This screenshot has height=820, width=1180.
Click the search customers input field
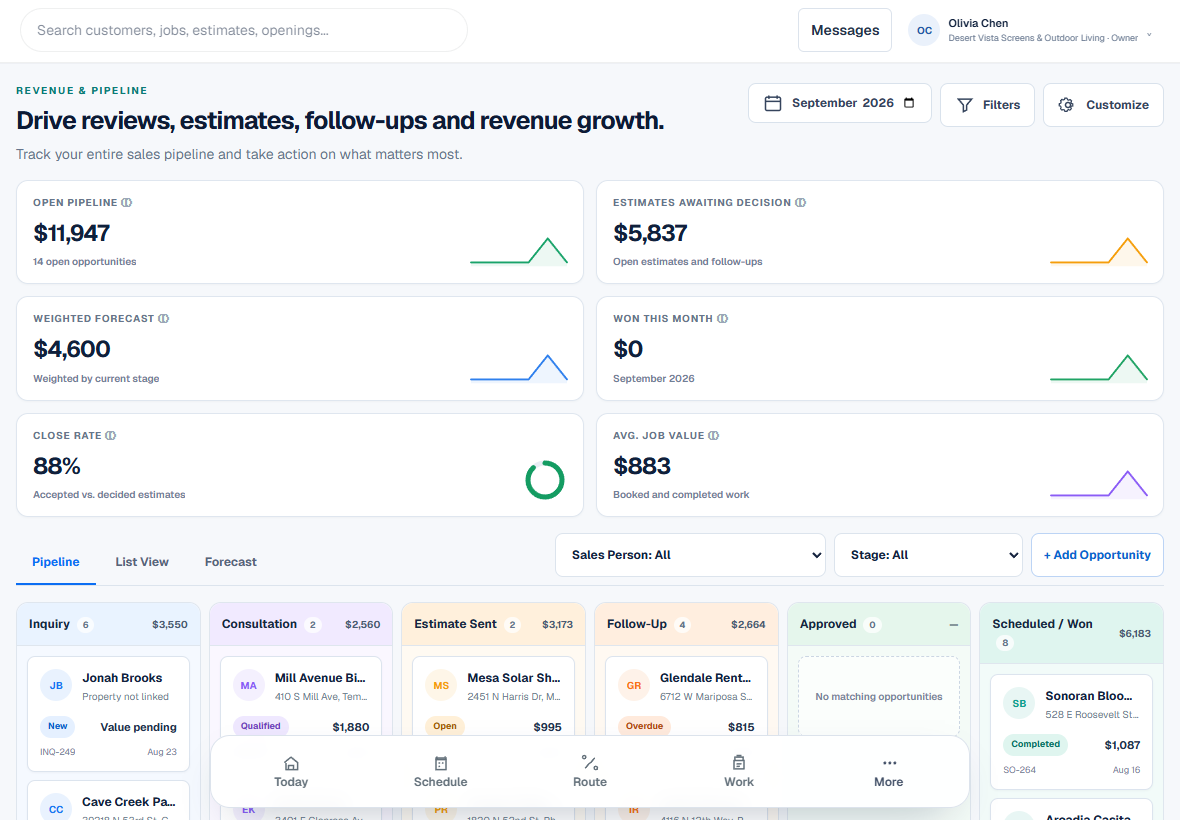click(244, 30)
